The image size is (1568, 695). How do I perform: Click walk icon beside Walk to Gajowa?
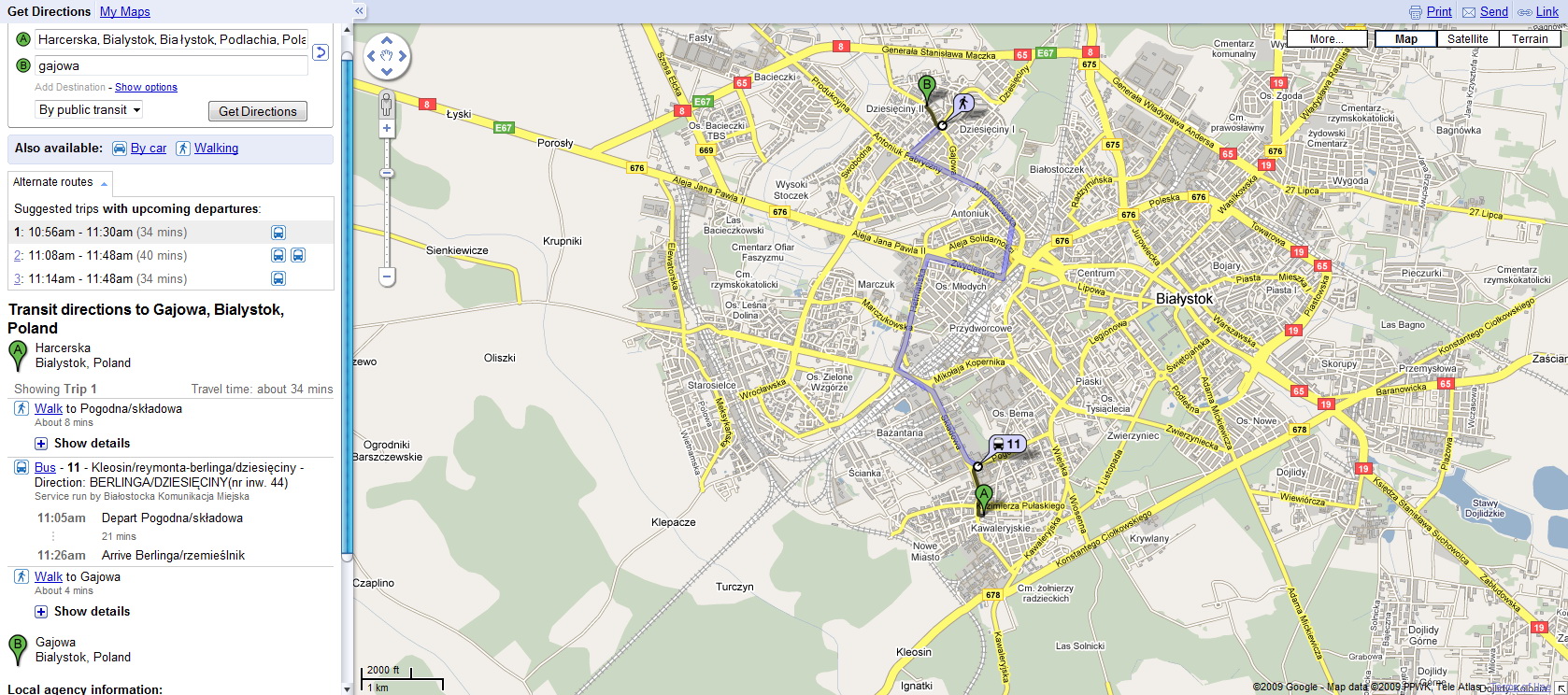point(21,576)
